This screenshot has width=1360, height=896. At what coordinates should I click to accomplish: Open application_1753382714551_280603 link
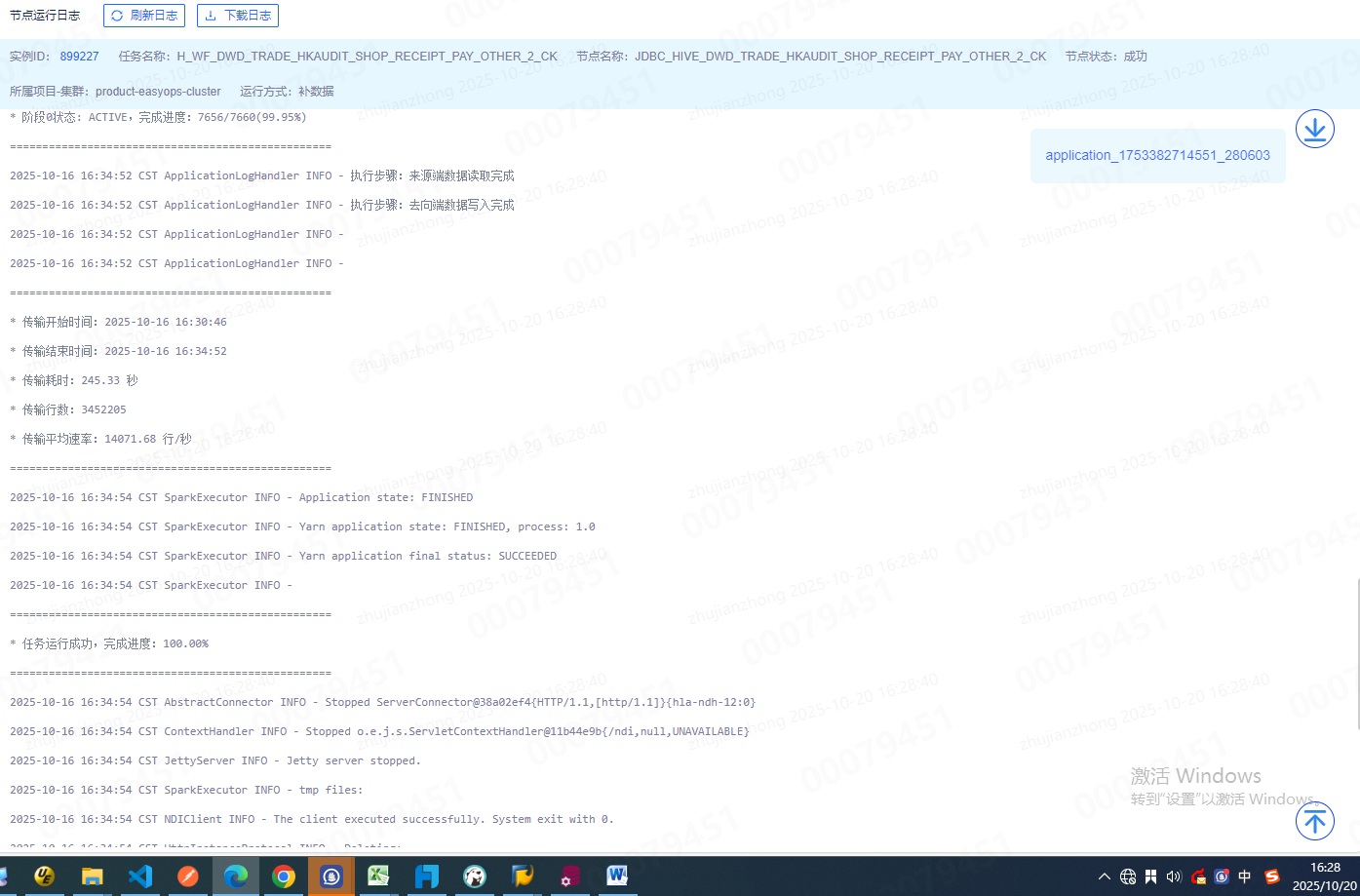[1157, 155]
